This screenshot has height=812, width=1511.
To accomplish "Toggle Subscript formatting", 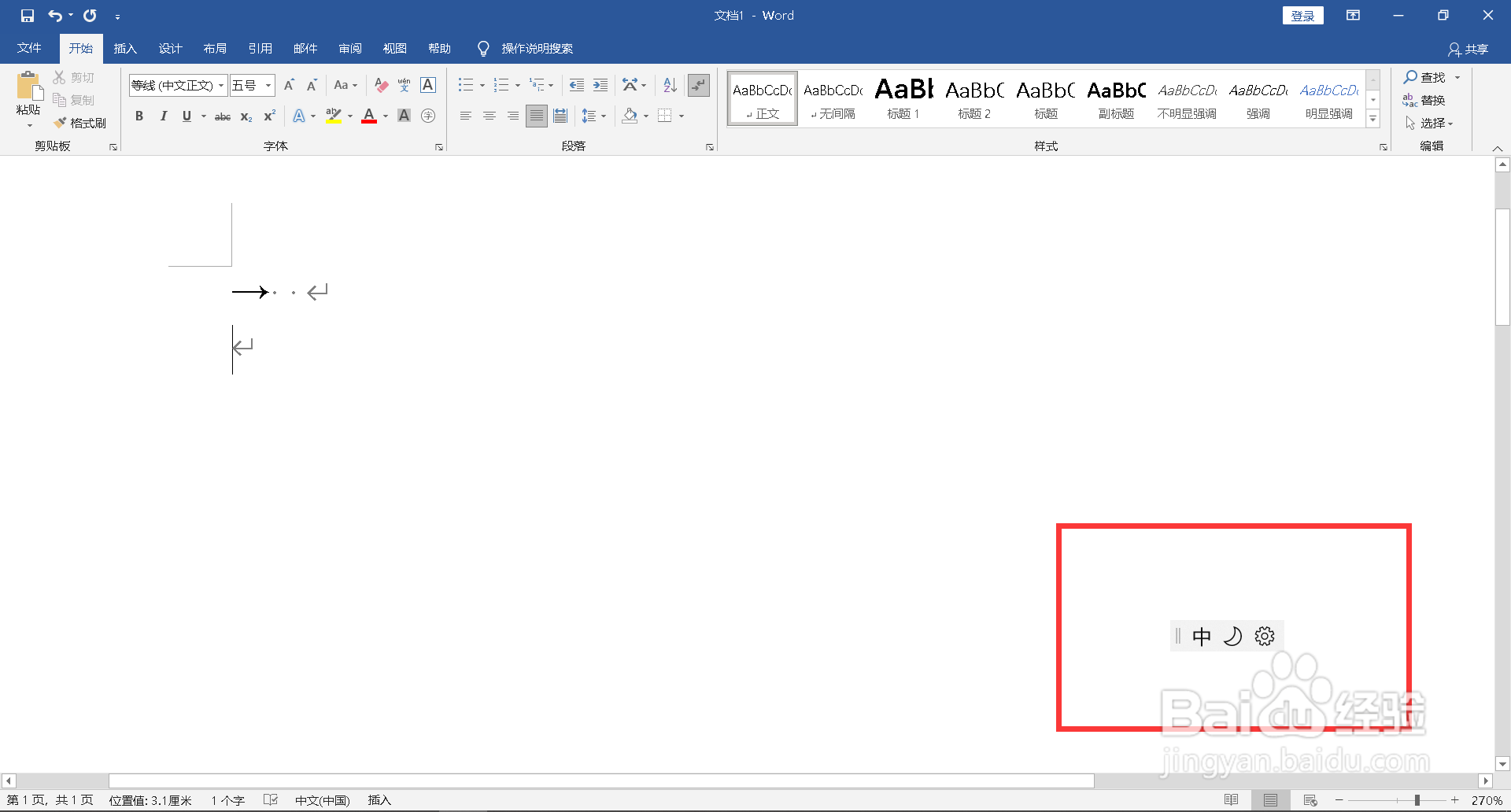I will (246, 116).
